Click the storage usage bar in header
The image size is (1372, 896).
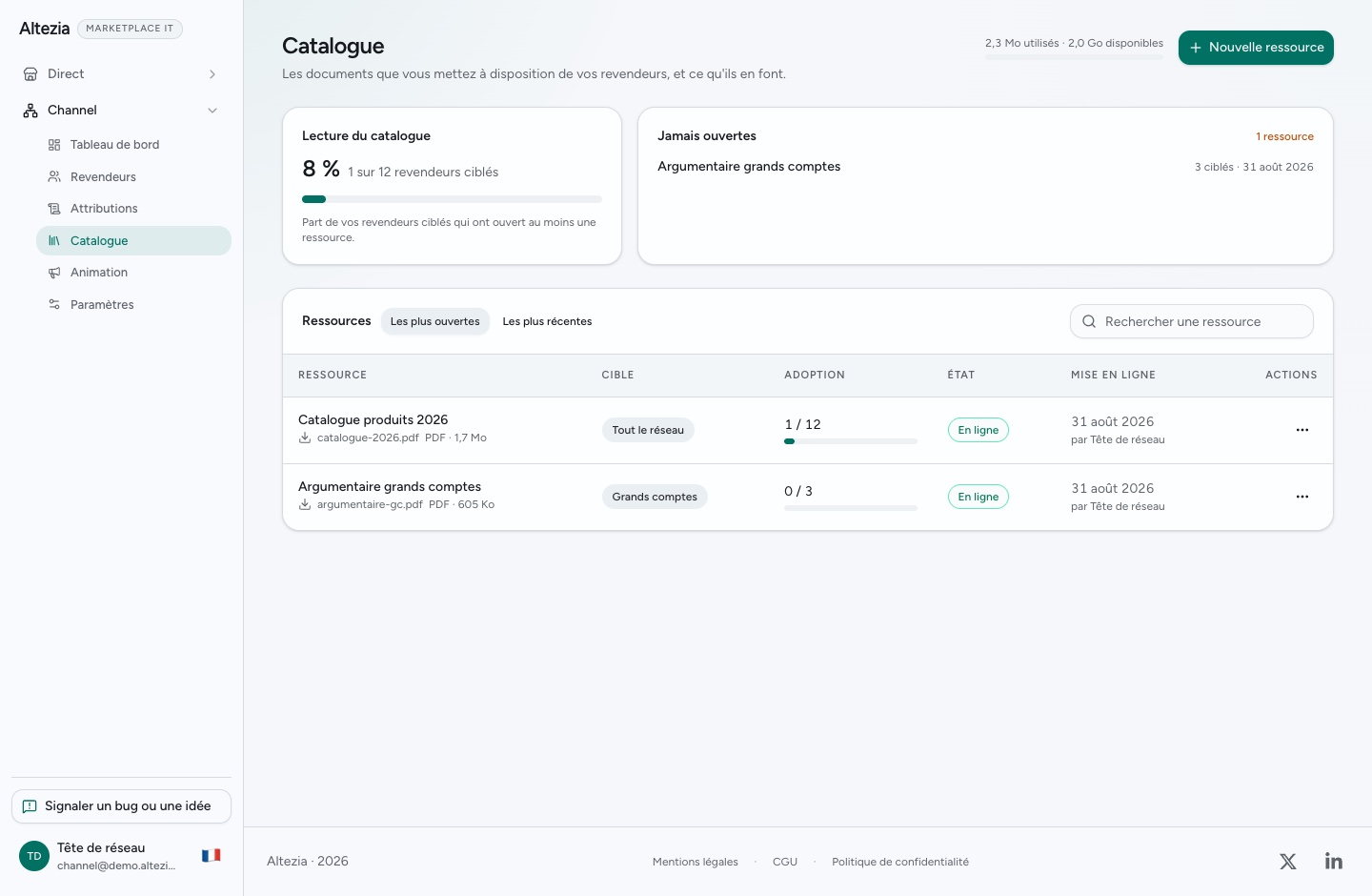tap(1074, 57)
